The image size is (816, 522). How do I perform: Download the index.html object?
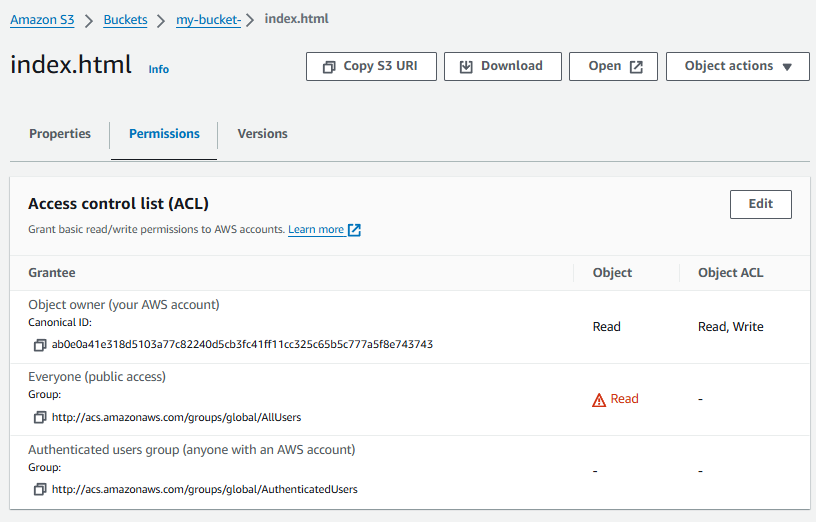(503, 66)
